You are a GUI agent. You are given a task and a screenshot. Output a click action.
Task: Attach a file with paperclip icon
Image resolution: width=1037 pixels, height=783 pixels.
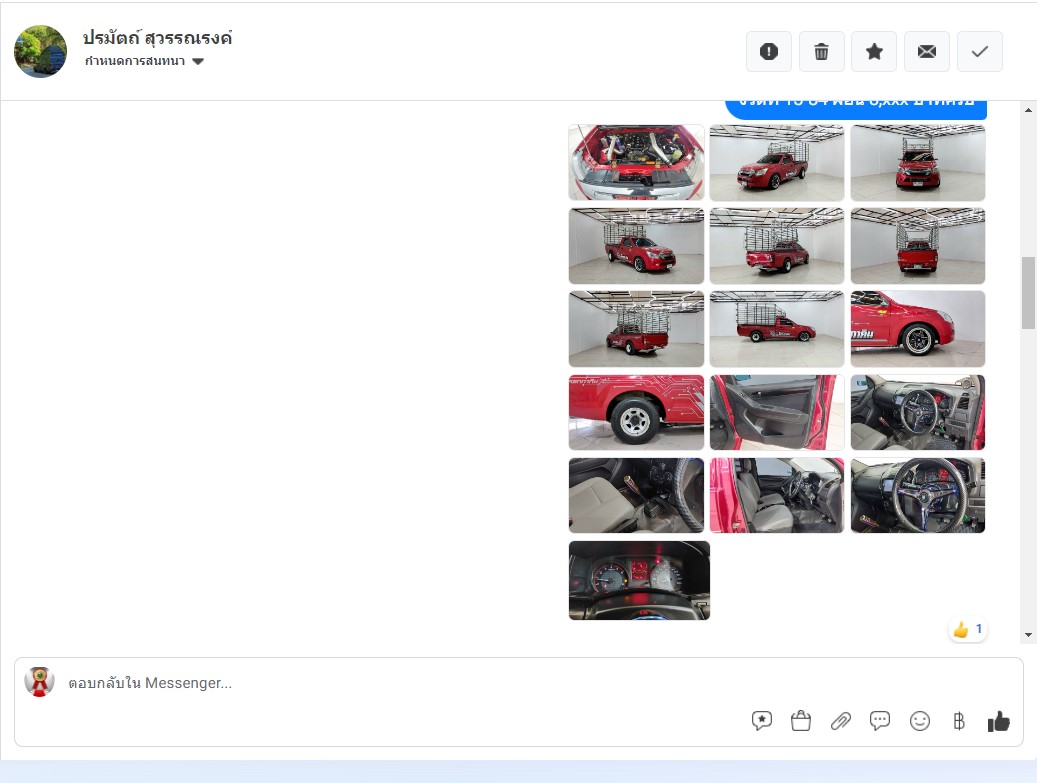pos(841,721)
